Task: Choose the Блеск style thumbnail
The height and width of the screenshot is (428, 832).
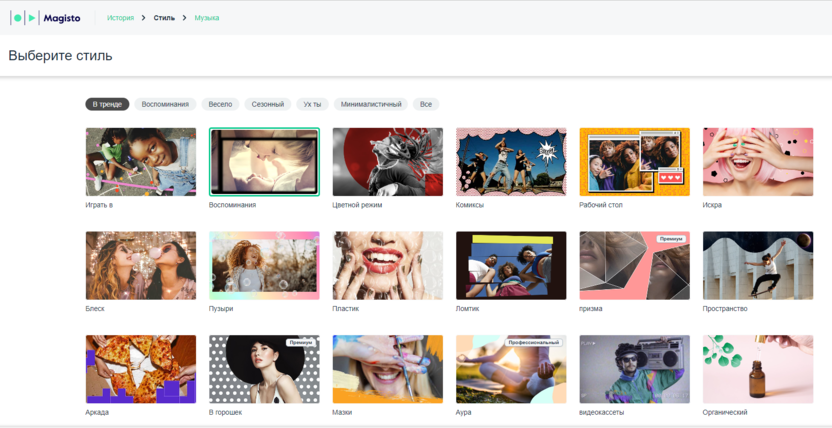Action: 141,266
